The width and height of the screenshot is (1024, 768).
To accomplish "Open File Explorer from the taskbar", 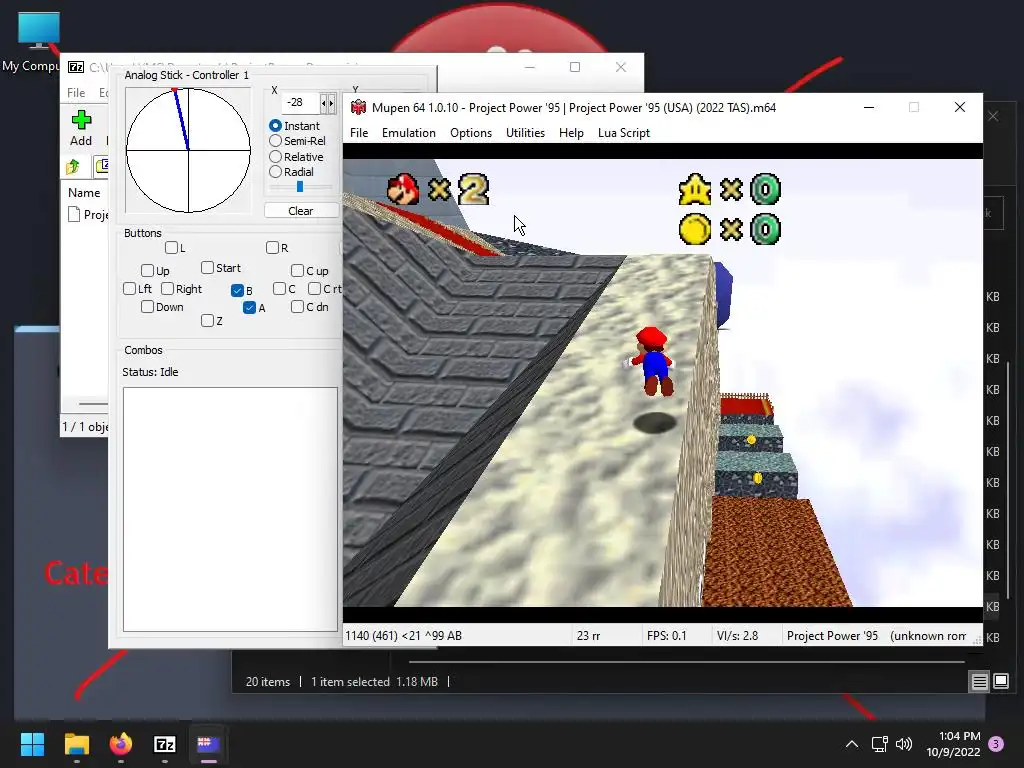I will point(76,744).
